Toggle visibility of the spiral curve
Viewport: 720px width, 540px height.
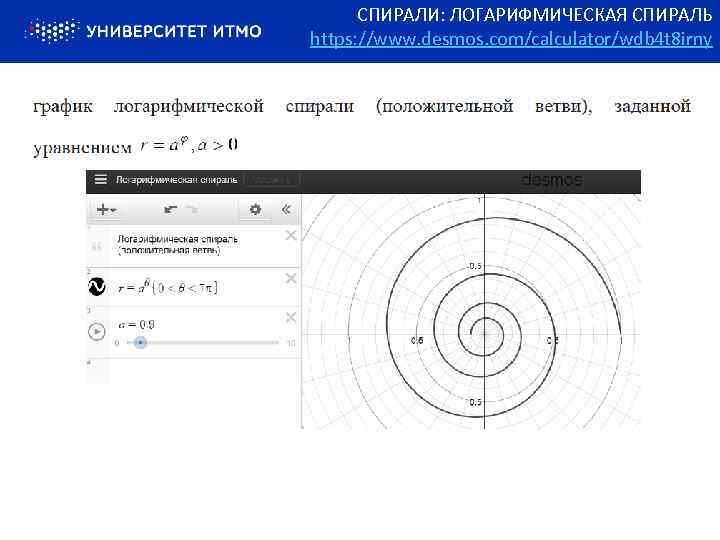point(97,287)
